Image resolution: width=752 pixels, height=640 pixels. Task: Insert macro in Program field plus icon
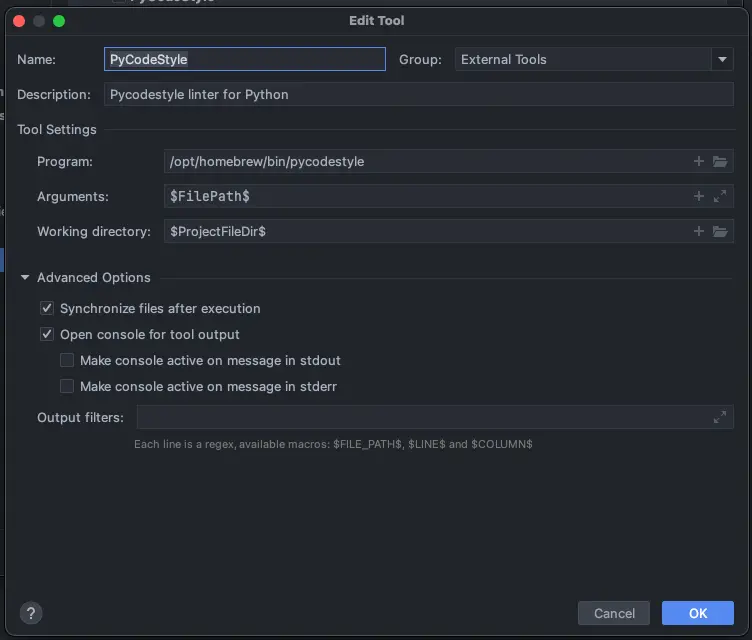tap(698, 161)
